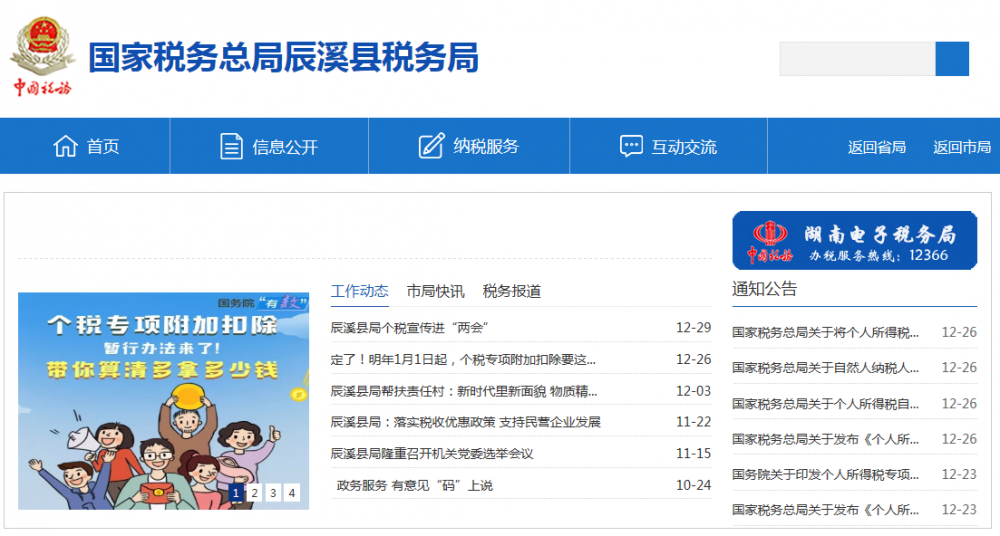Switch to the 税务报道 tab
Screen dimensions: 1000x536
click(511, 292)
